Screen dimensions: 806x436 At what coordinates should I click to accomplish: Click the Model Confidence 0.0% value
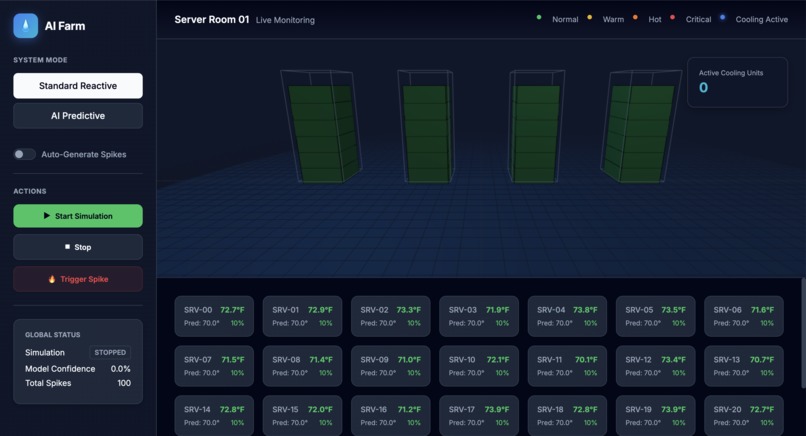tap(120, 369)
